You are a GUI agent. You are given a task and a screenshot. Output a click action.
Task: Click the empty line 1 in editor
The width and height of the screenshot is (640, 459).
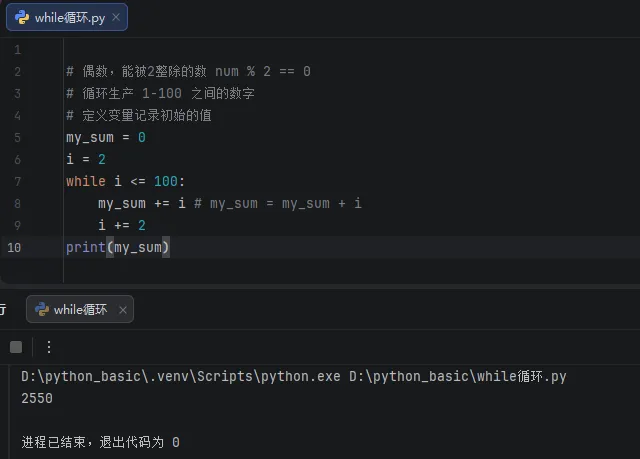click(x=351, y=50)
